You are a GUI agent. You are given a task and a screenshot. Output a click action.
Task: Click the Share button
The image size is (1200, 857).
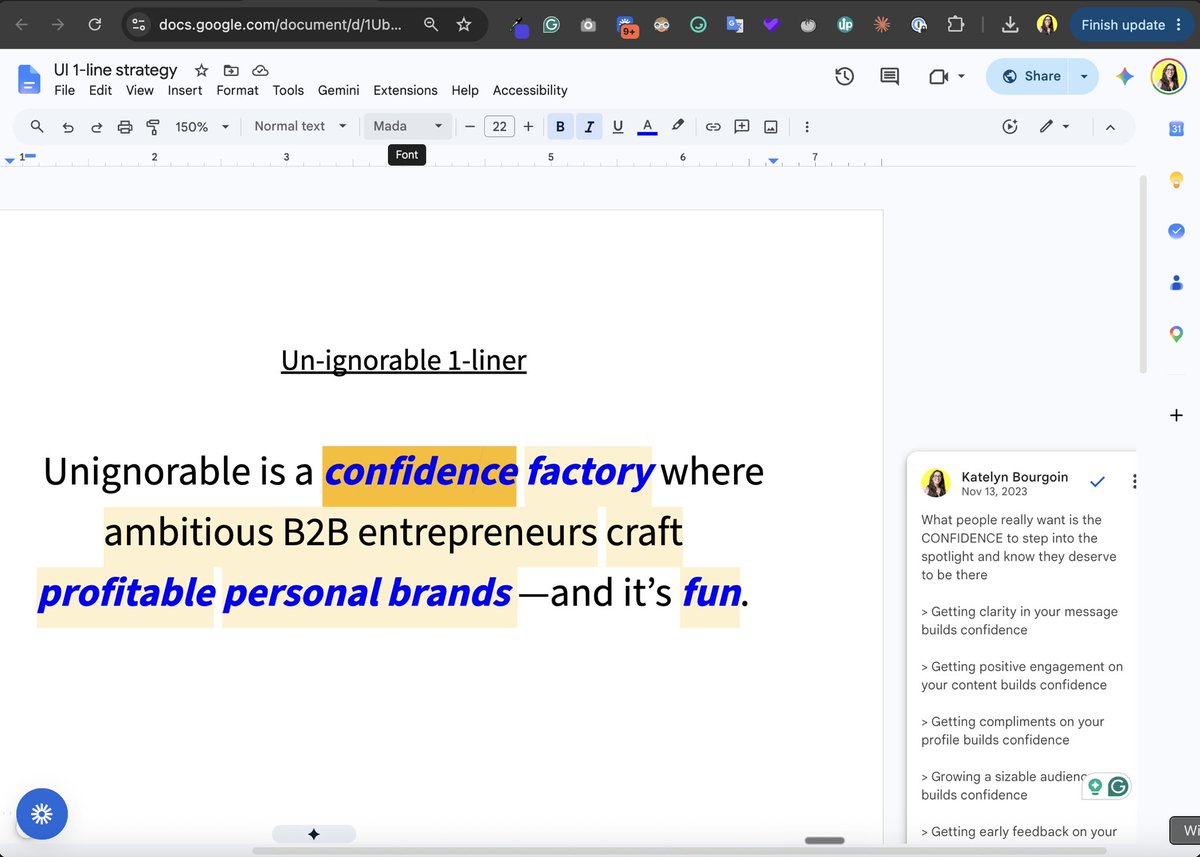coord(1030,76)
